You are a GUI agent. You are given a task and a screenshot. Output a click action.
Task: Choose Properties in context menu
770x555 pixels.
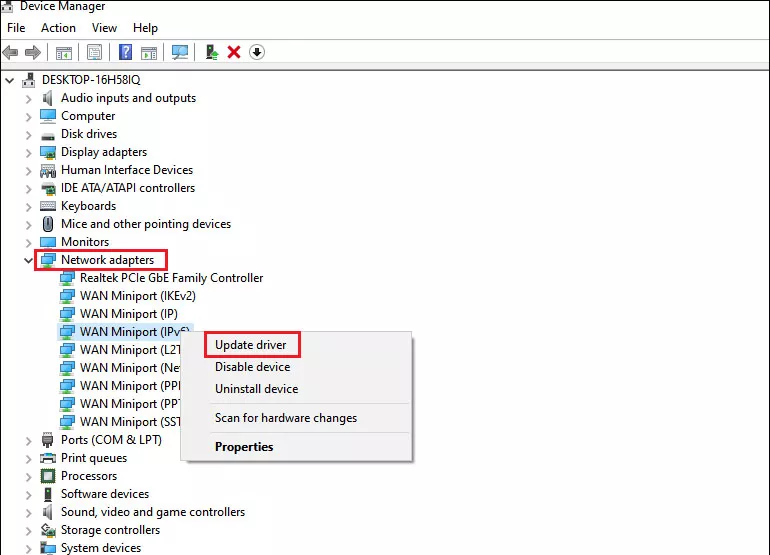click(244, 447)
